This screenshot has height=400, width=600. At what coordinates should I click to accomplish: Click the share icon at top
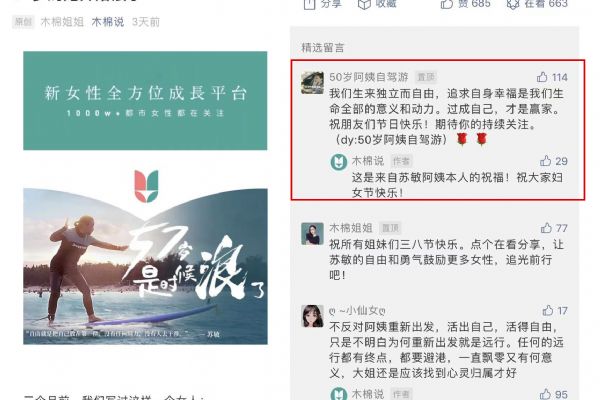tap(309, 4)
